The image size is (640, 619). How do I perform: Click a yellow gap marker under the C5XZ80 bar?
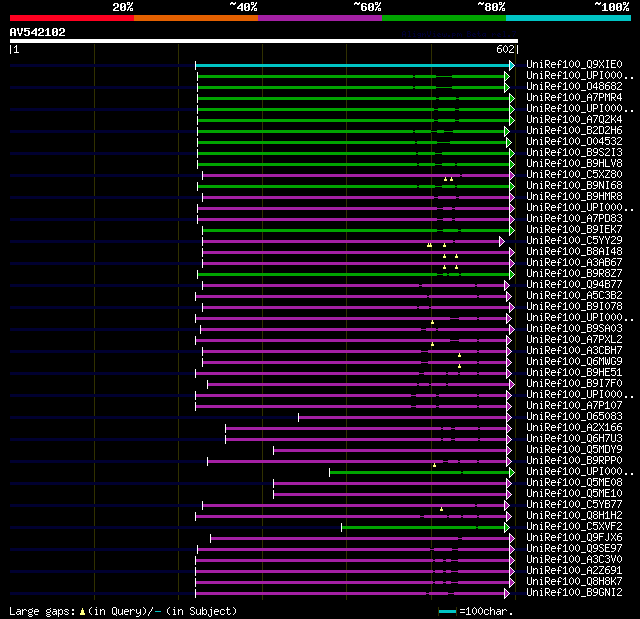click(x=445, y=179)
